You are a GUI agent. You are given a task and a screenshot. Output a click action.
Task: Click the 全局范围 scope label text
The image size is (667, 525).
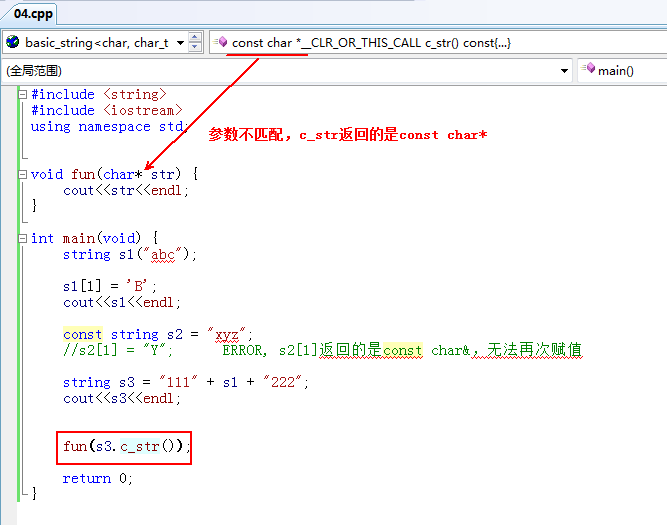[34, 71]
